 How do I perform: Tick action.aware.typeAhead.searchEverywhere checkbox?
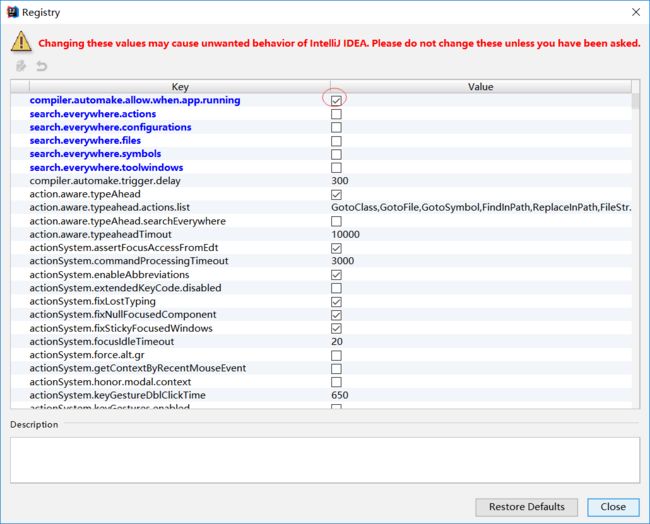click(336, 221)
